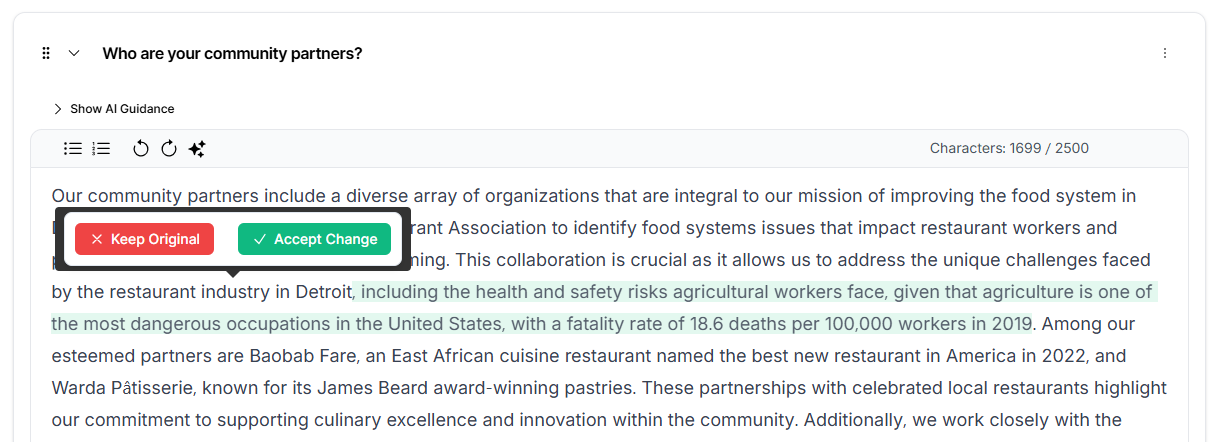Image resolution: width=1221 pixels, height=442 pixels.
Task: Undo the last edit
Action: [141, 149]
